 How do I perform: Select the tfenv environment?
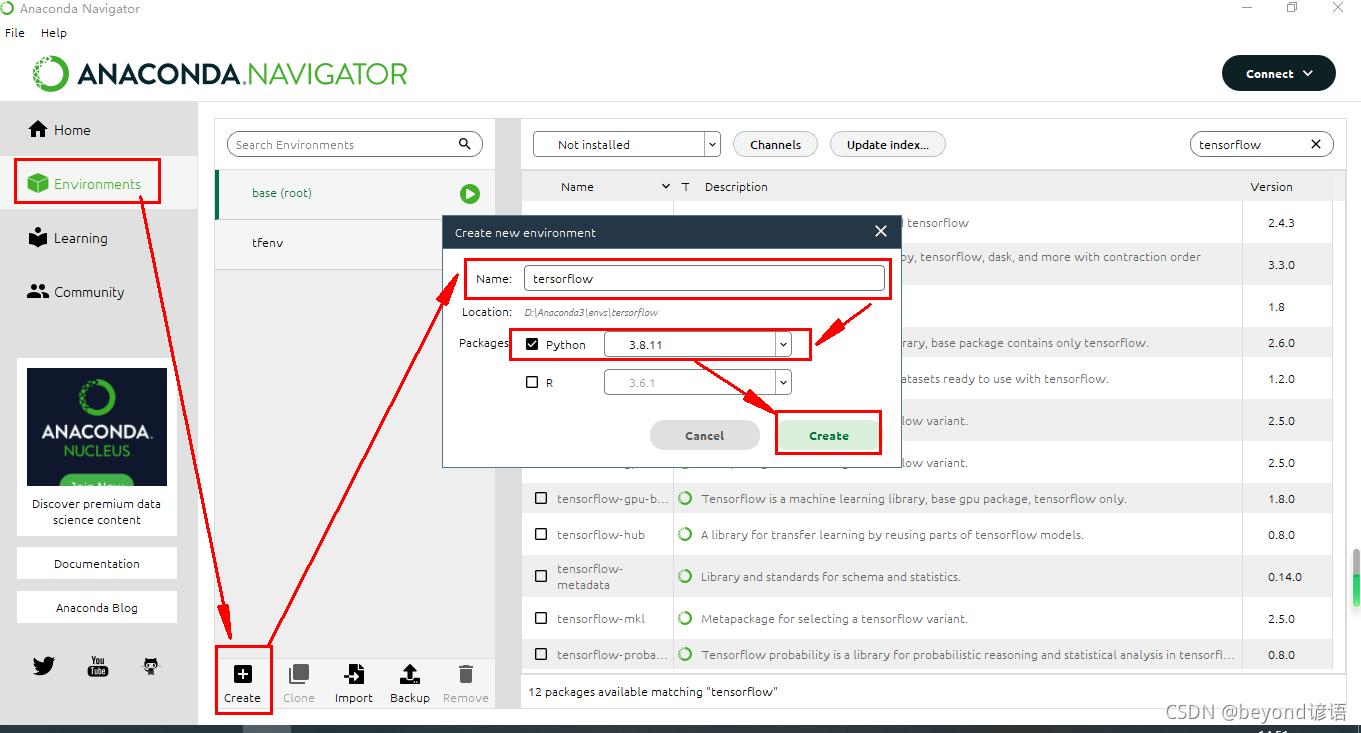pyautogui.click(x=355, y=244)
